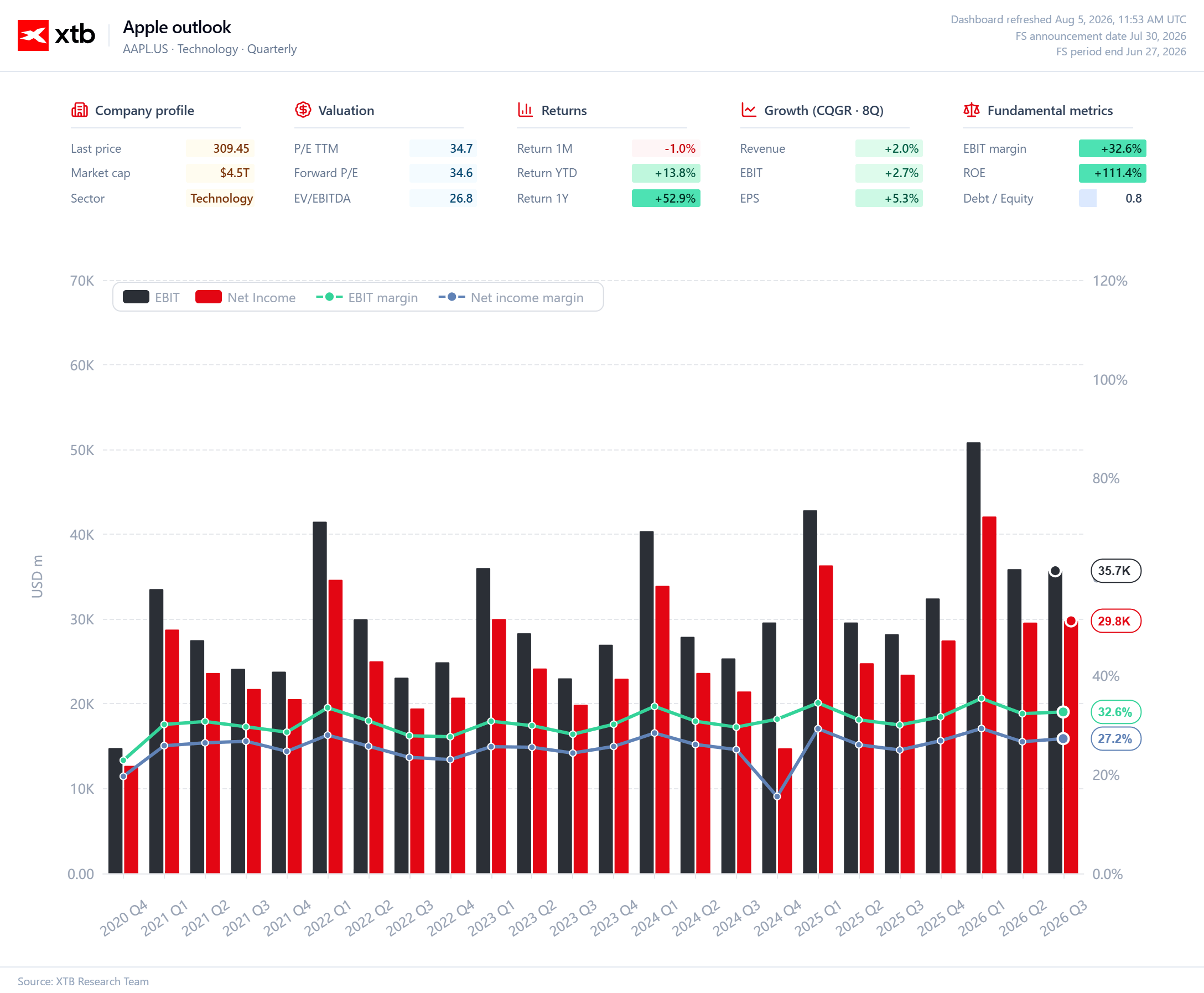Toggle the Net Income legend swatch
This screenshot has height=993, width=1204.
(209, 297)
